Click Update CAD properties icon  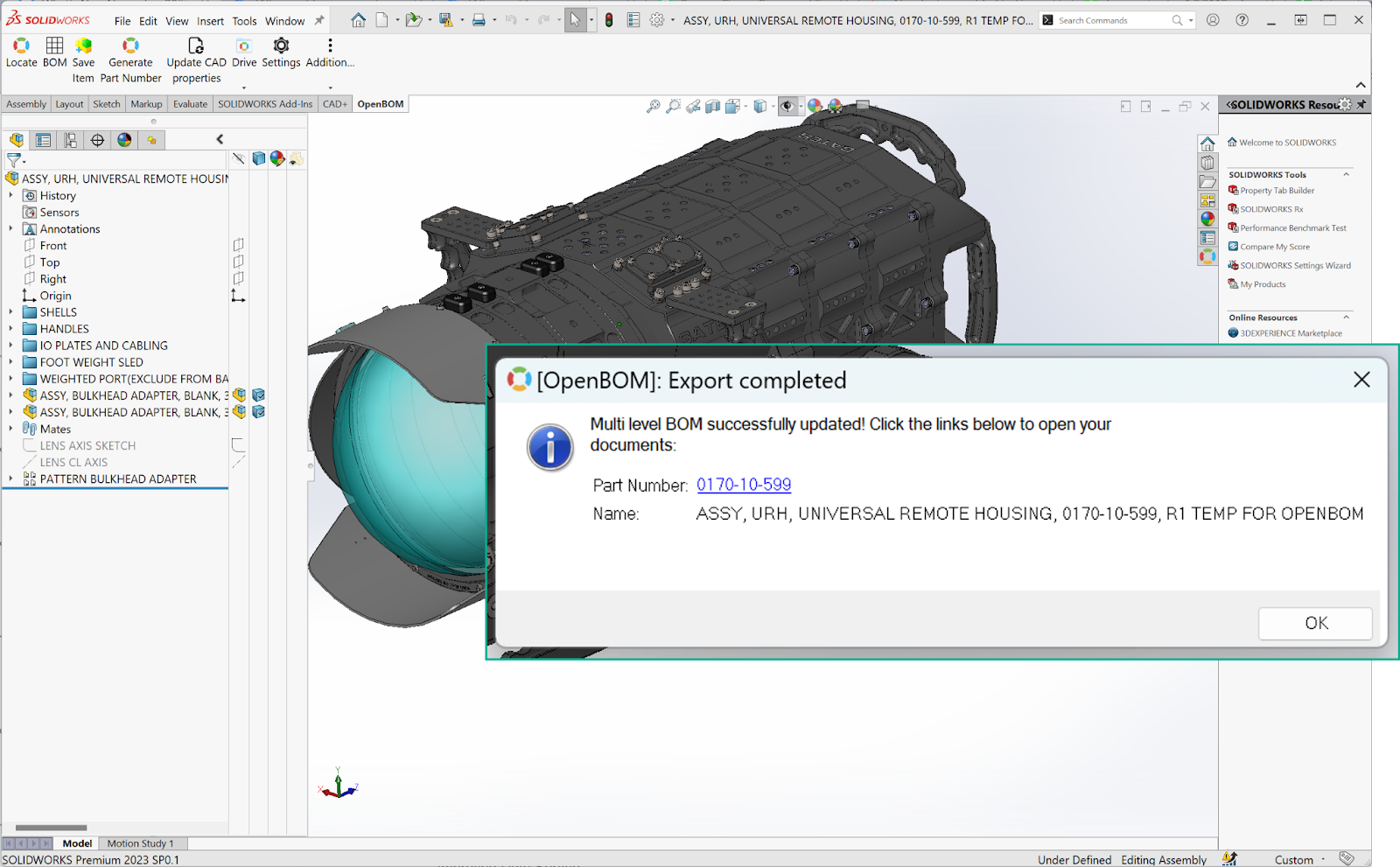[196, 45]
